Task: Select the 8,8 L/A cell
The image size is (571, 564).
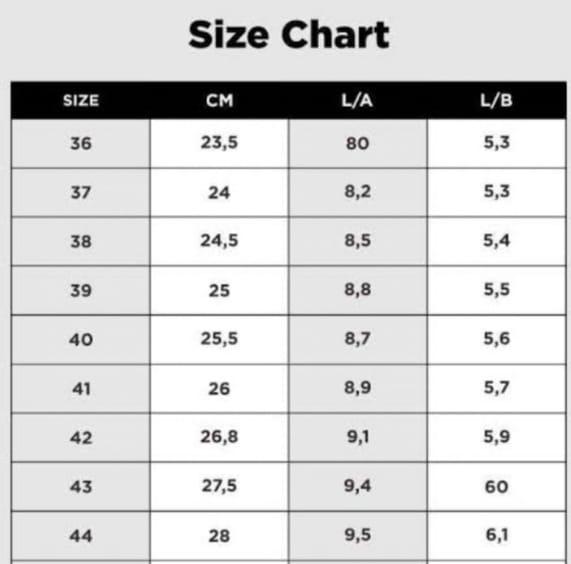Action: [358, 290]
